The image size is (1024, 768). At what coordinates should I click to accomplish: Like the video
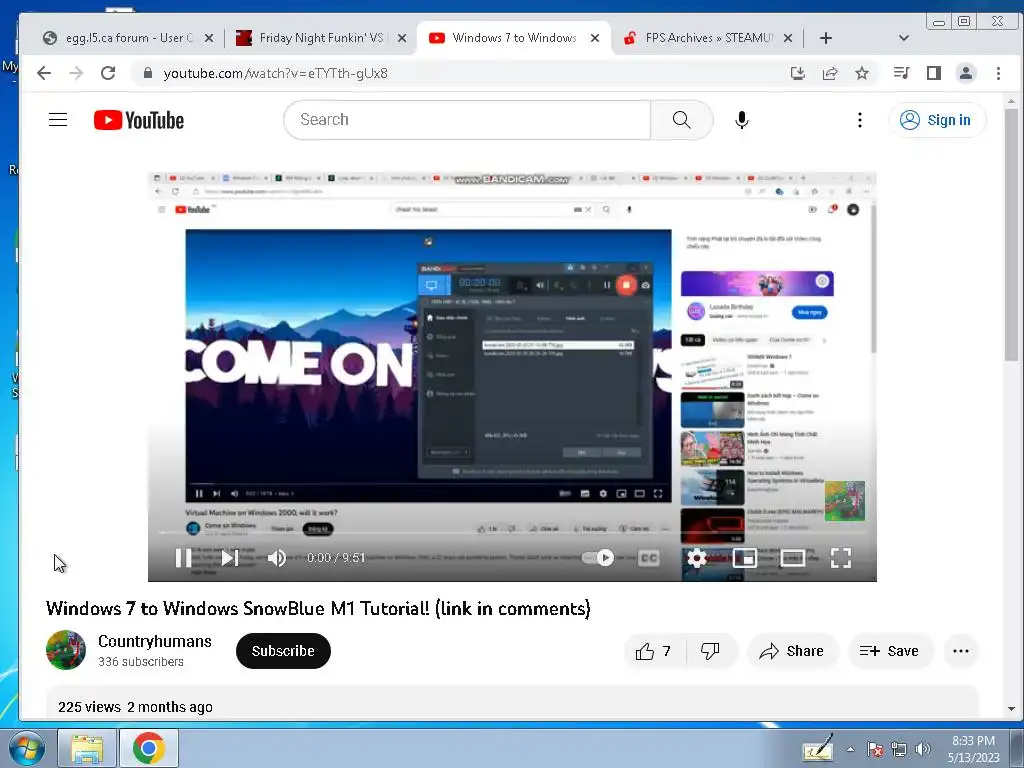655,651
